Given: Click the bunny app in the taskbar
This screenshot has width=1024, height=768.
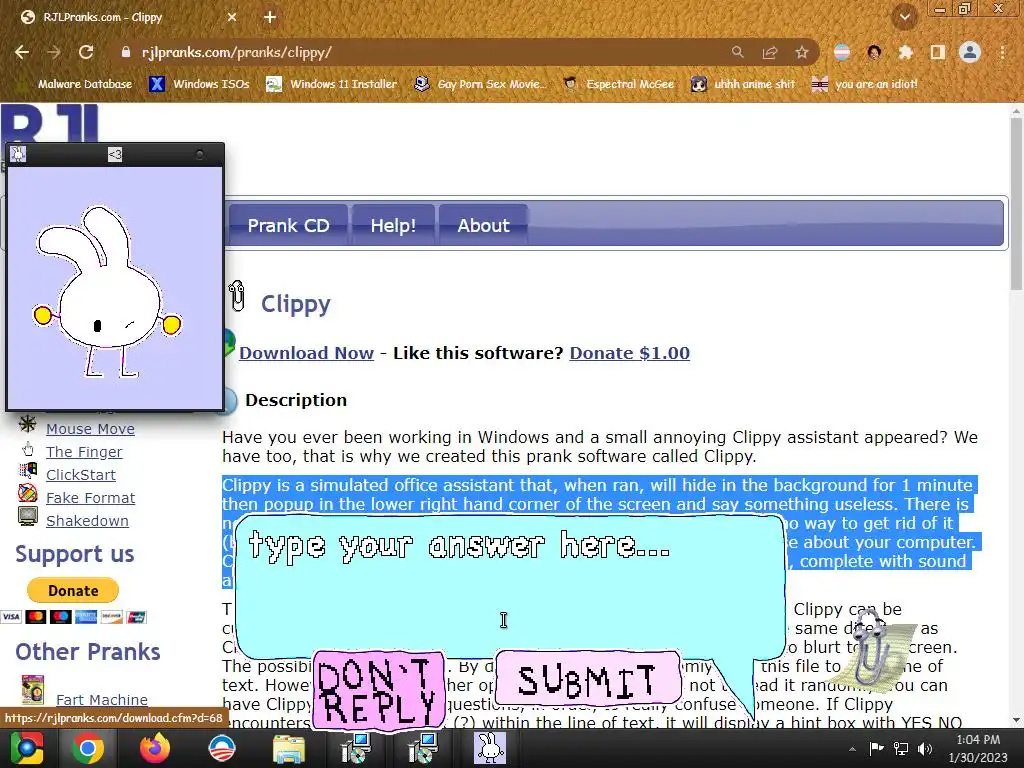Looking at the screenshot, I should tap(490, 748).
